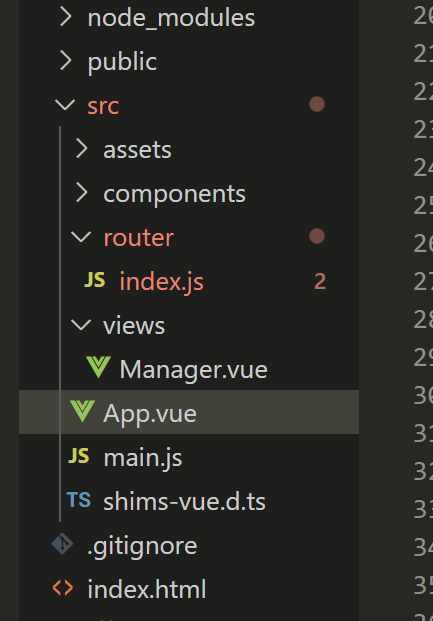Expand the assets folder chevron

click(x=81, y=149)
